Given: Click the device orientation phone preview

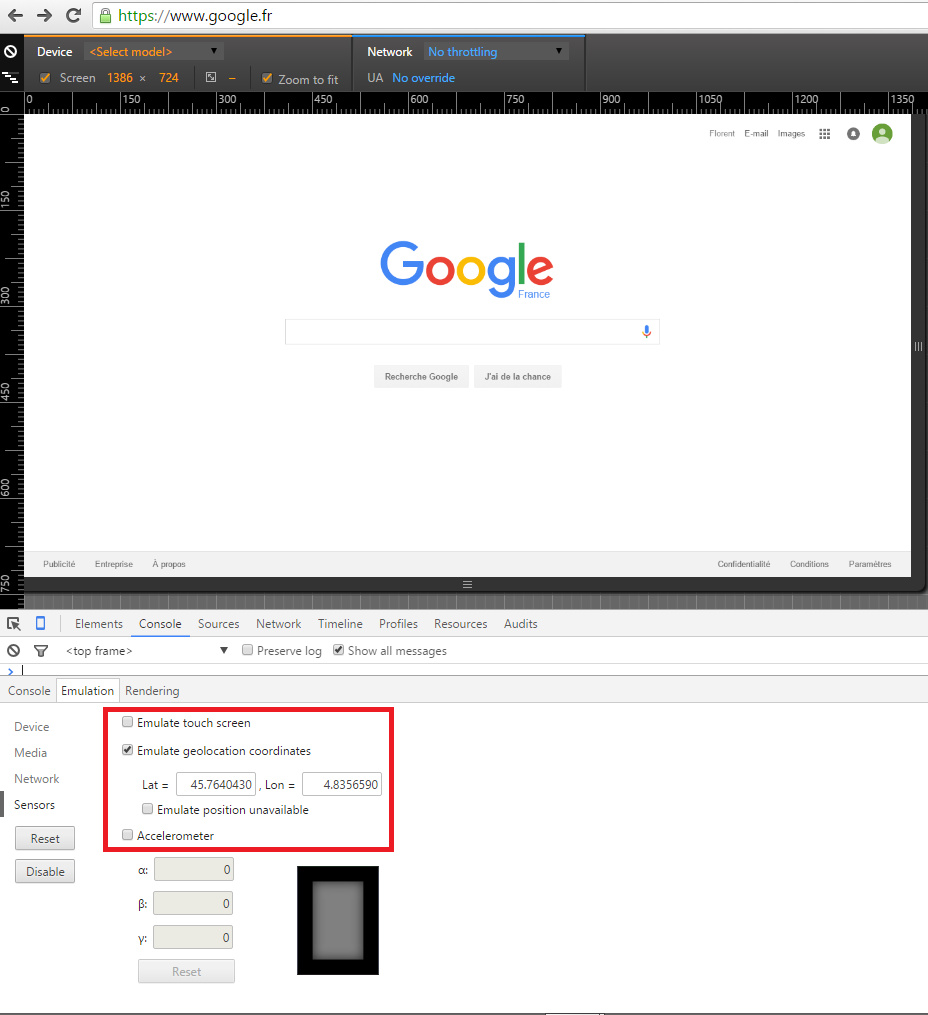Looking at the screenshot, I should pyautogui.click(x=338, y=920).
